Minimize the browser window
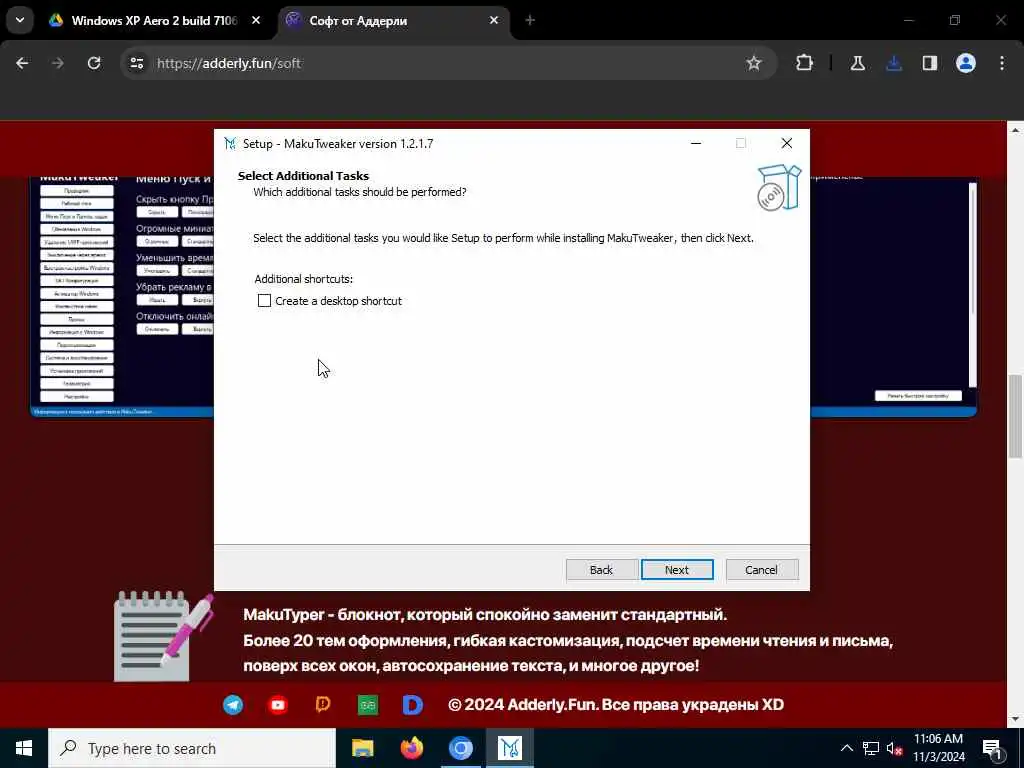This screenshot has width=1024, height=768. point(908,20)
